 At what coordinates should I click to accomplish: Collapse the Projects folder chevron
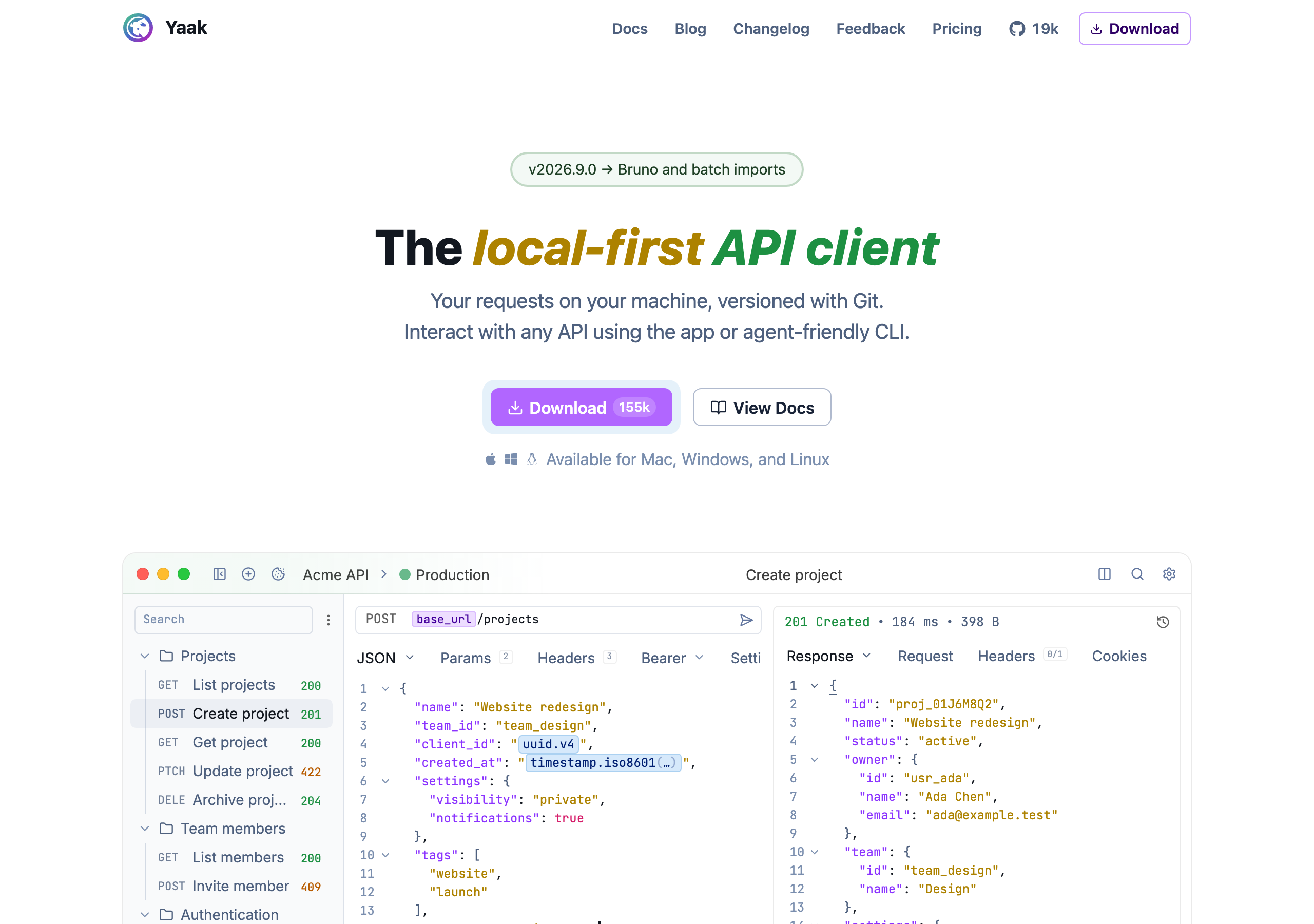pyautogui.click(x=145, y=656)
